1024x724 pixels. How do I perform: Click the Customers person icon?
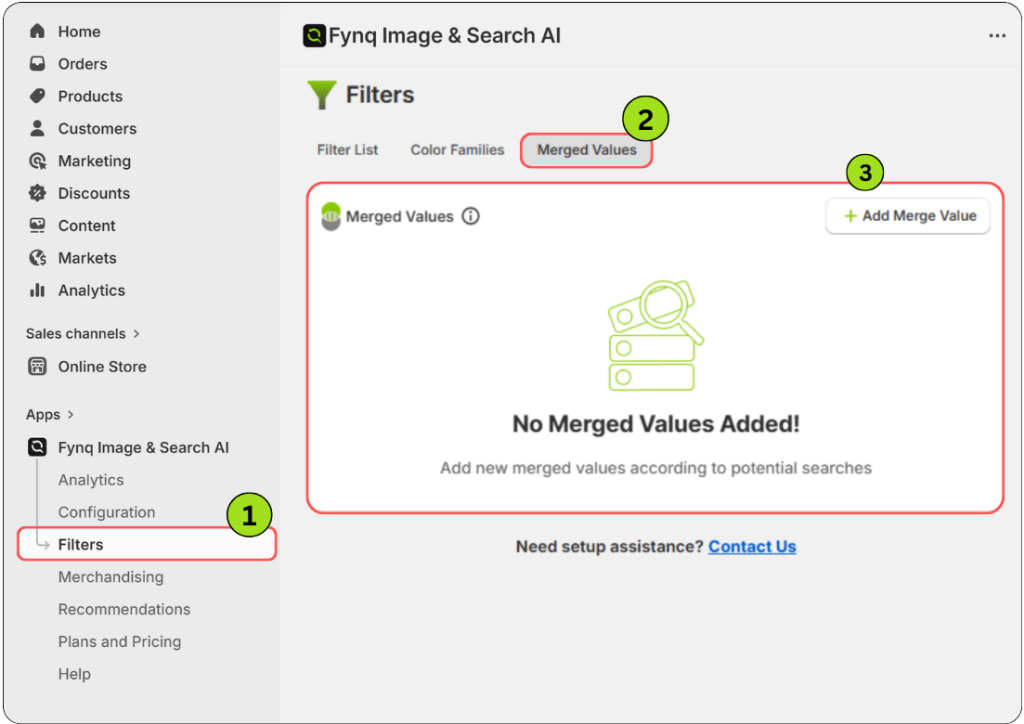(x=37, y=128)
